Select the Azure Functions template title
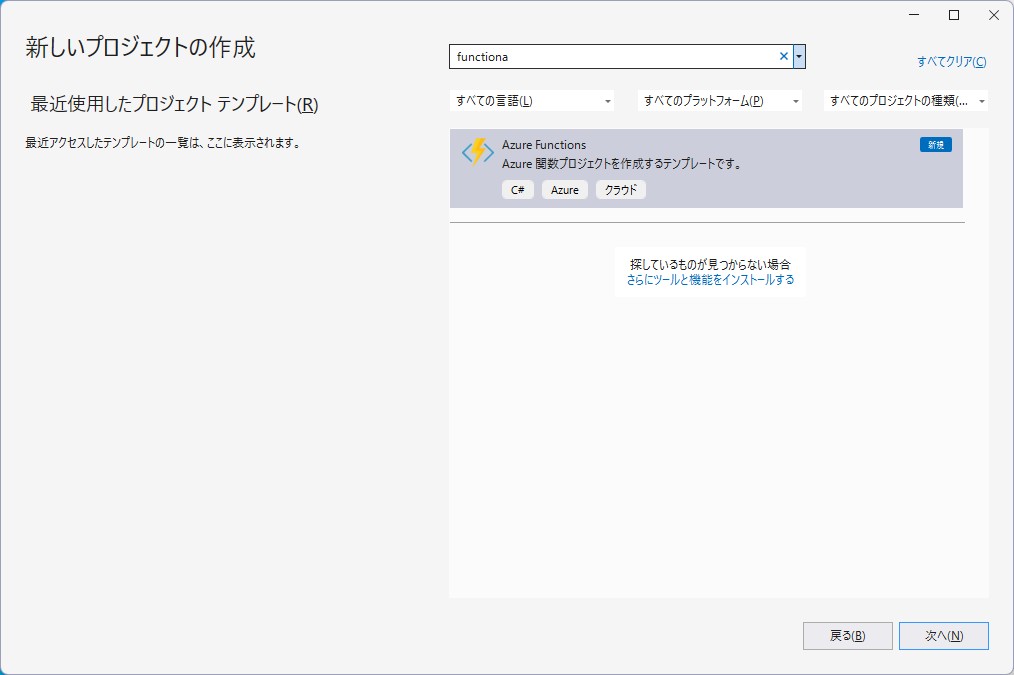1014x675 pixels. point(544,145)
